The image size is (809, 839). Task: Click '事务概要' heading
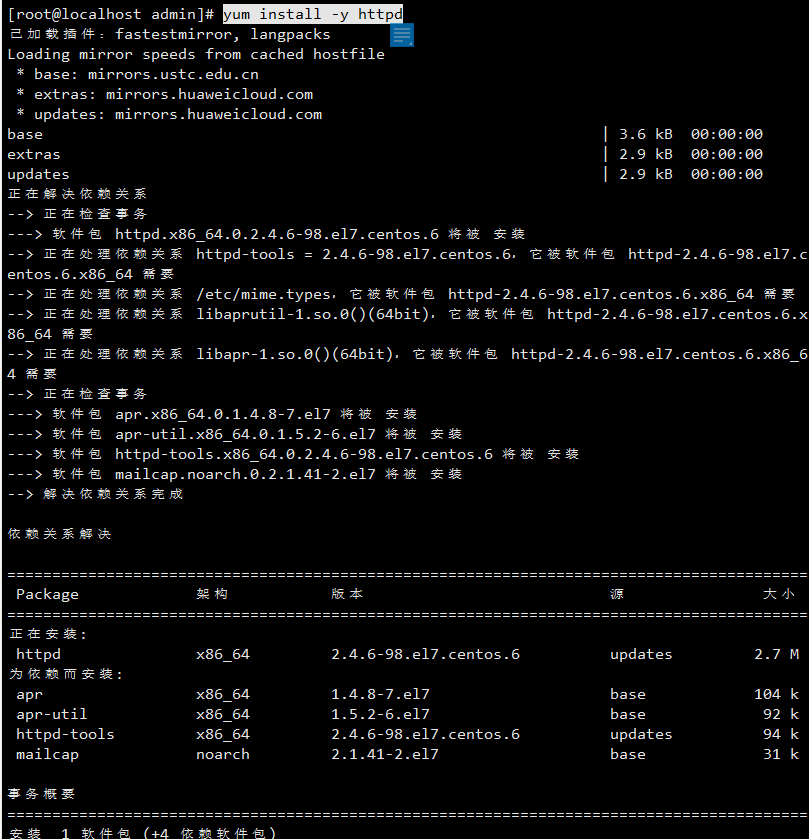(x=41, y=794)
